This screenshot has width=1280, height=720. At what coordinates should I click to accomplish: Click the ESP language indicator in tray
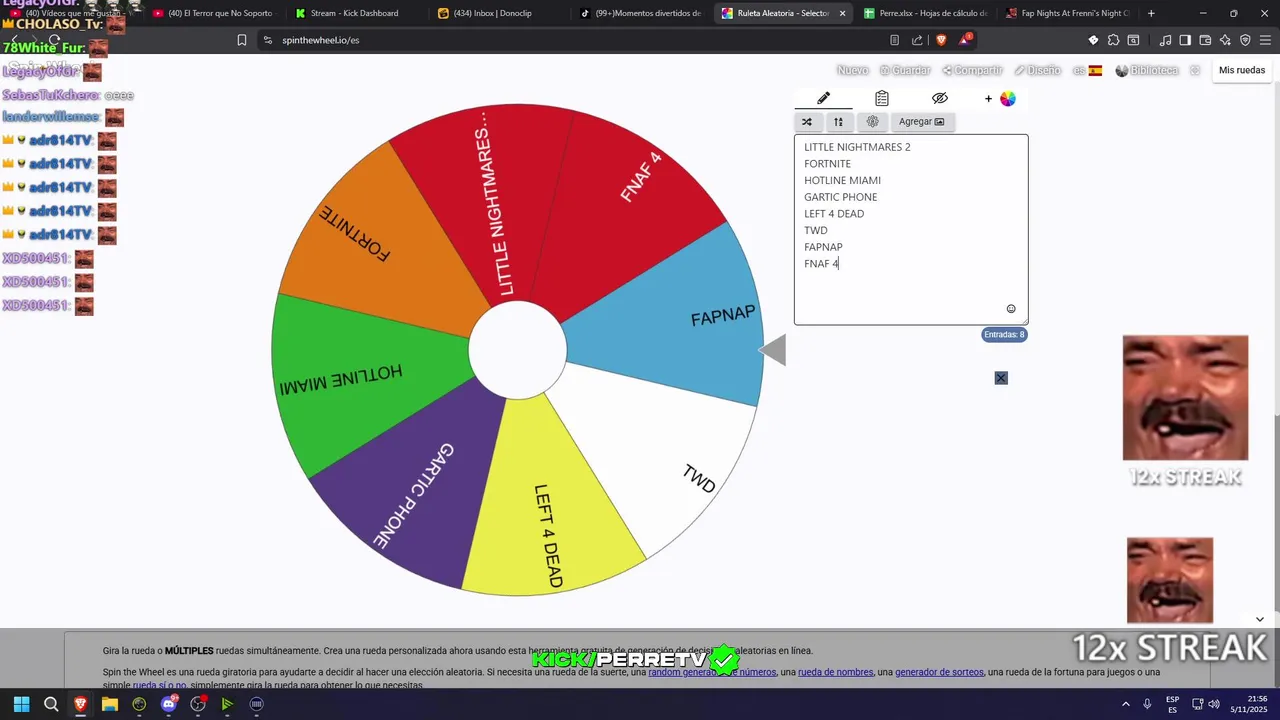click(1172, 704)
